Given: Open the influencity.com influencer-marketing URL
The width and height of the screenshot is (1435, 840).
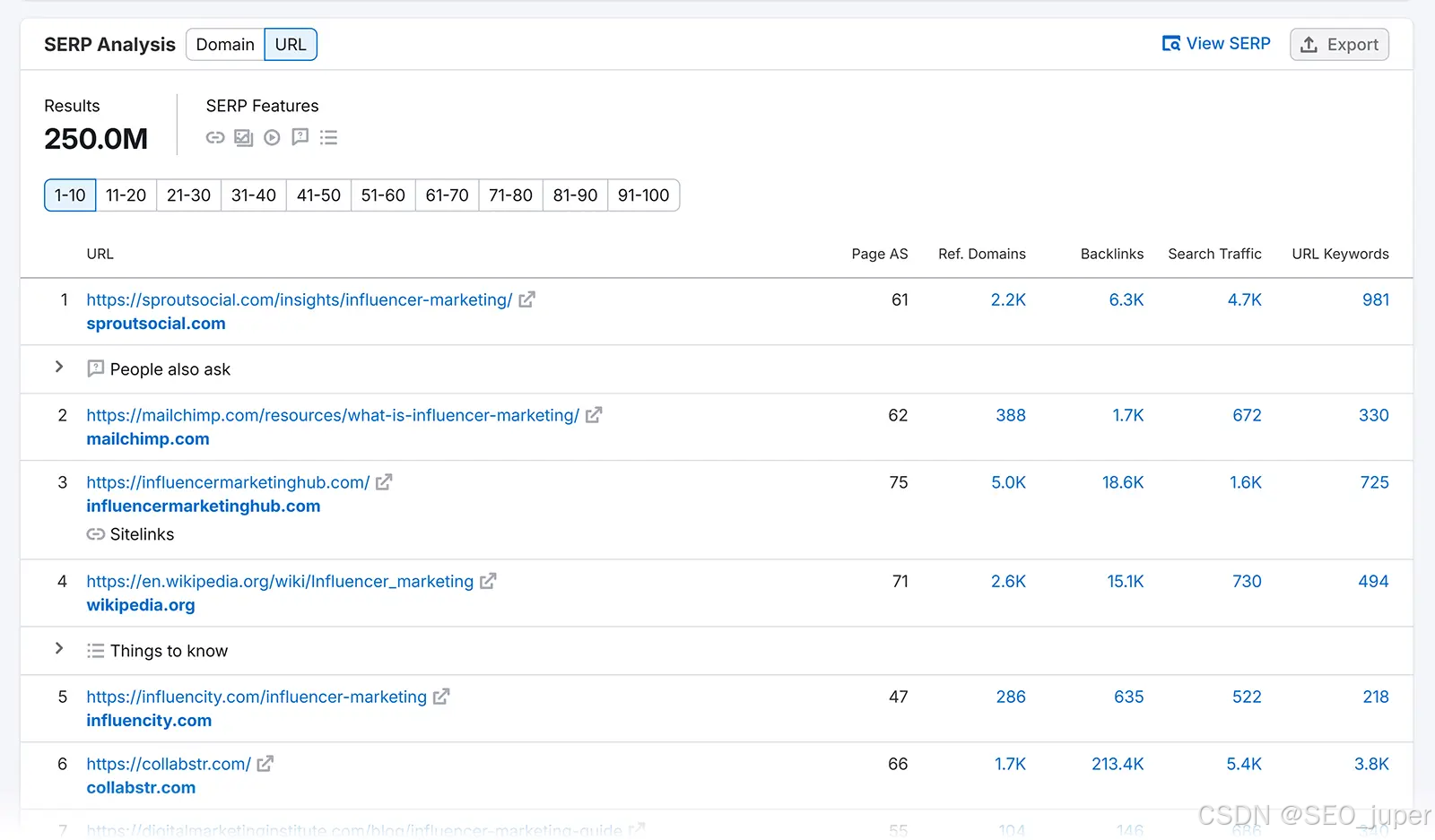Looking at the screenshot, I should [x=257, y=697].
